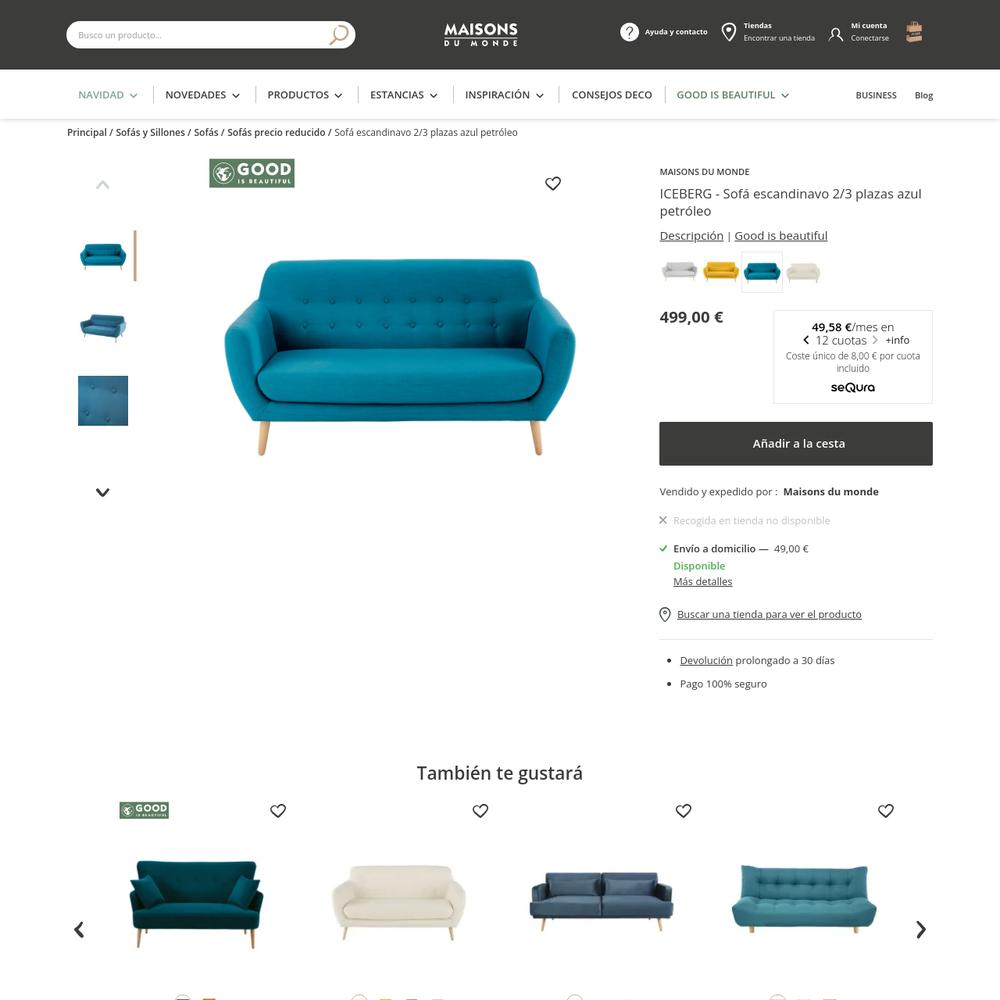
Task: Open the Mi cuenta user icon
Action: (835, 34)
